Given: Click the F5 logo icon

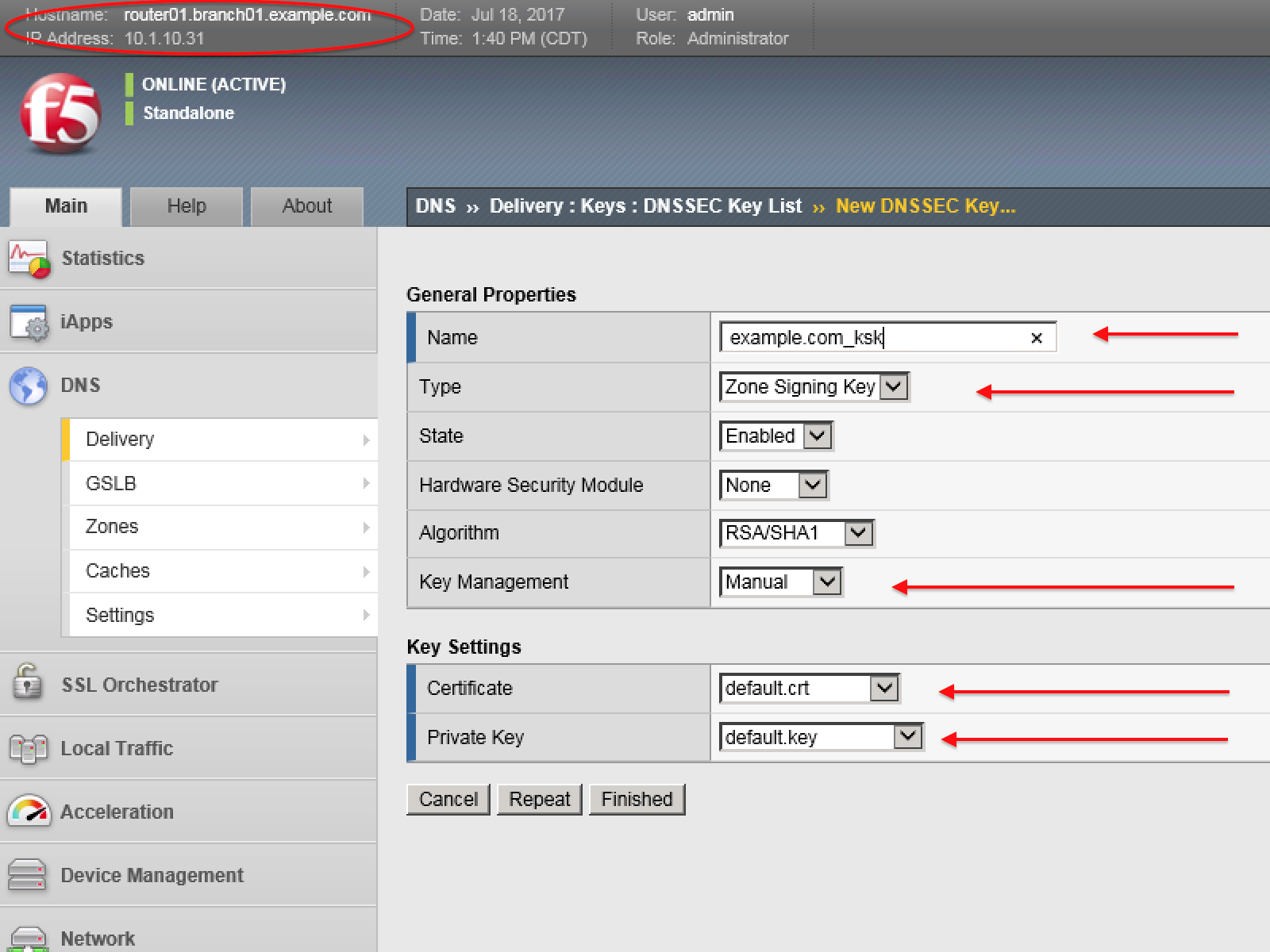Looking at the screenshot, I should (61, 113).
